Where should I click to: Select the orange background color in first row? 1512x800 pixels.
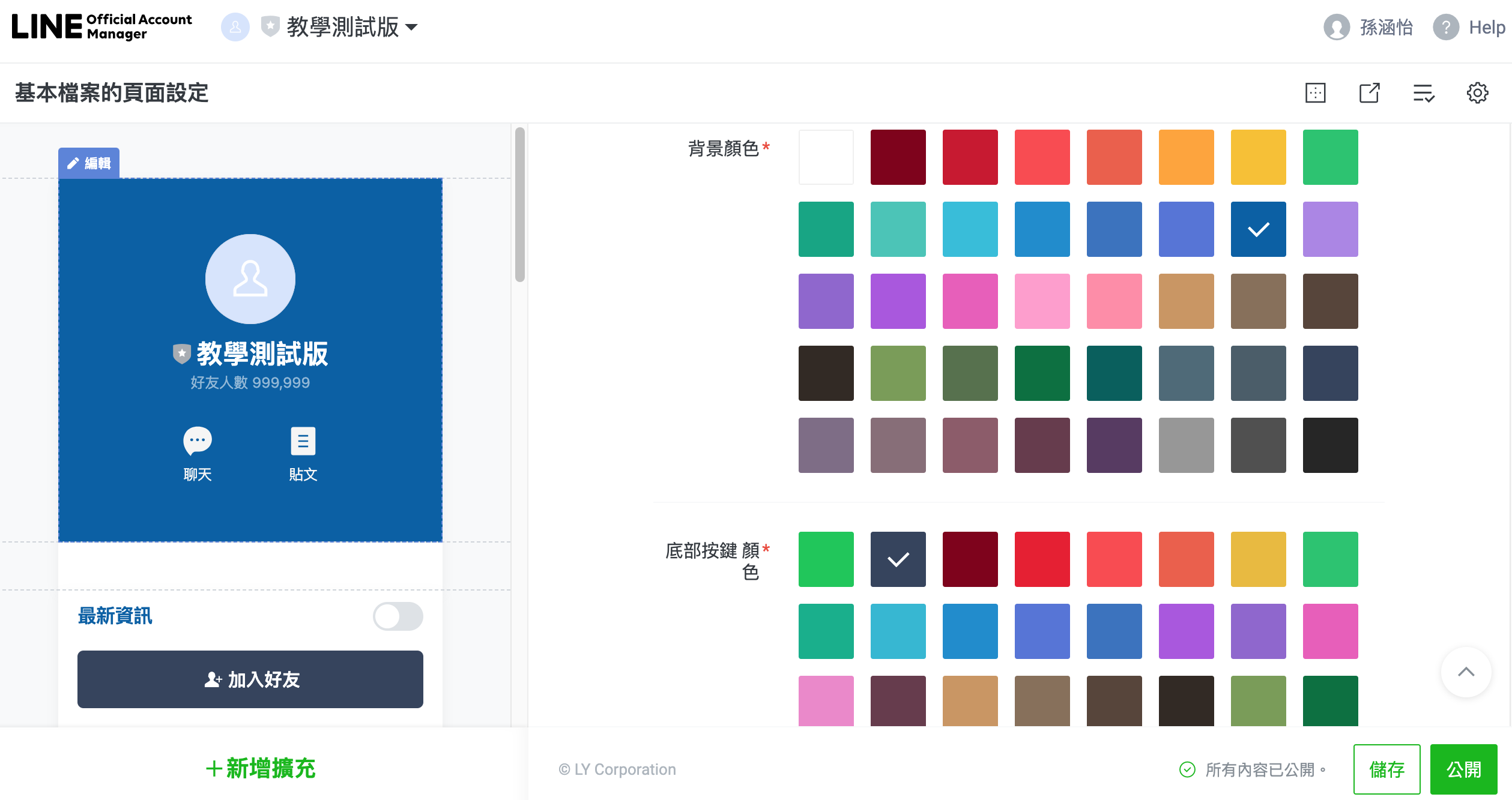[x=1187, y=157]
